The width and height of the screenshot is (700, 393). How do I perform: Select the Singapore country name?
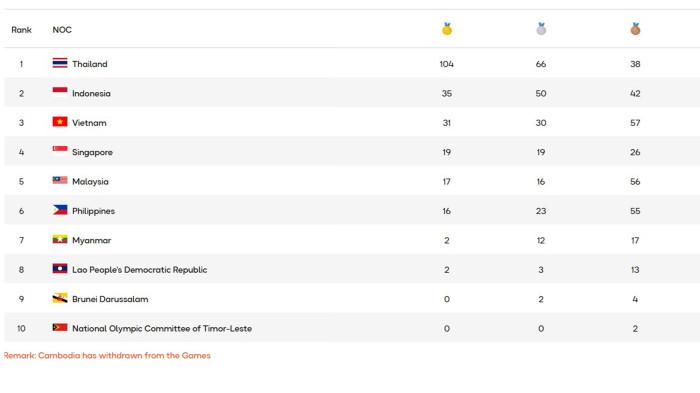[x=92, y=152]
